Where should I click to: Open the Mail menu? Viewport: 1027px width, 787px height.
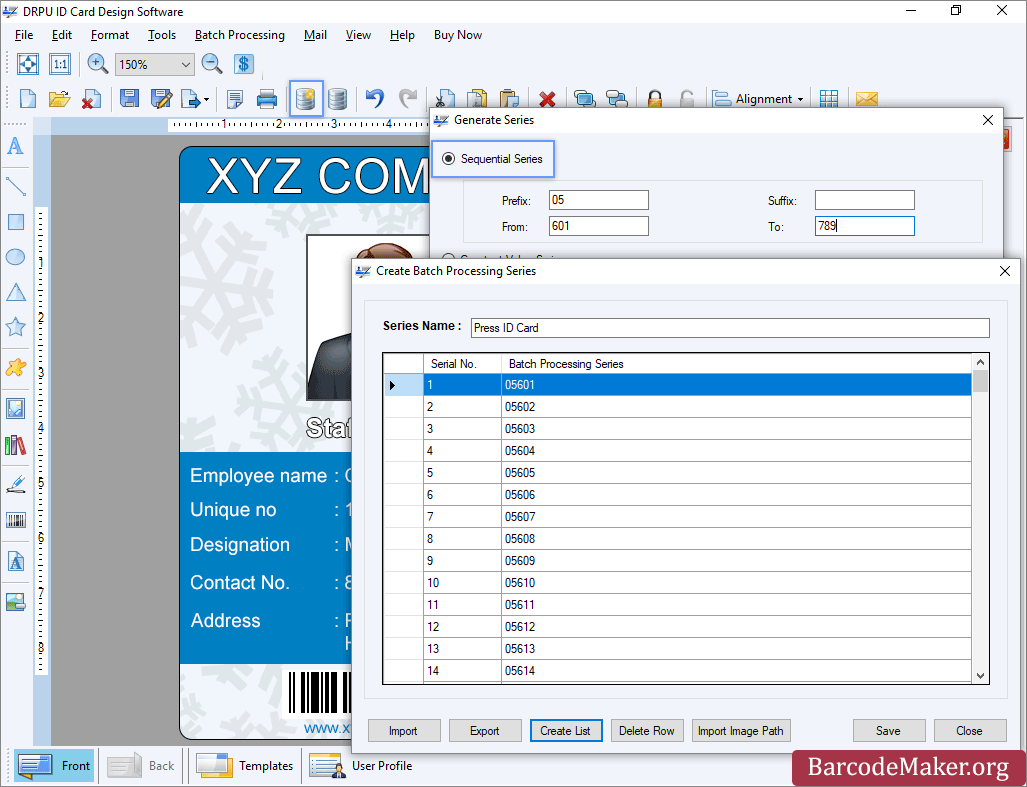(315, 35)
